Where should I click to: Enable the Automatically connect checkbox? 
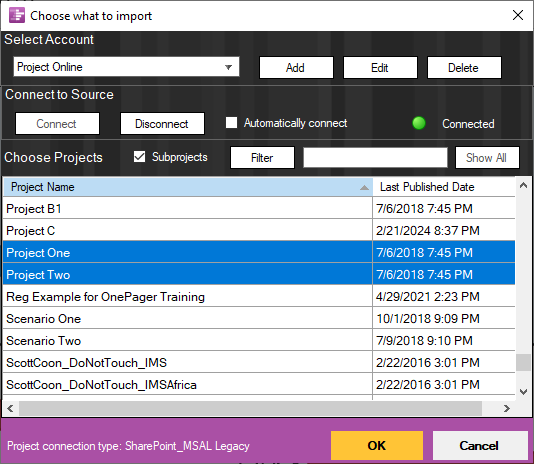point(232,123)
